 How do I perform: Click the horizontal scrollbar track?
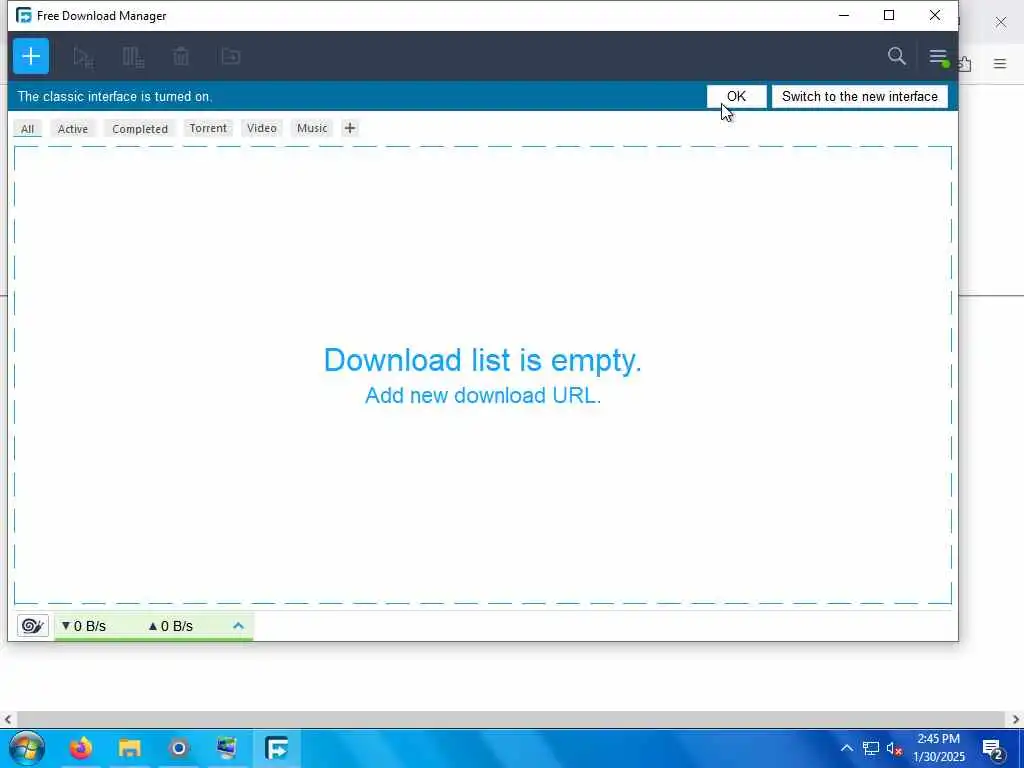[511, 720]
